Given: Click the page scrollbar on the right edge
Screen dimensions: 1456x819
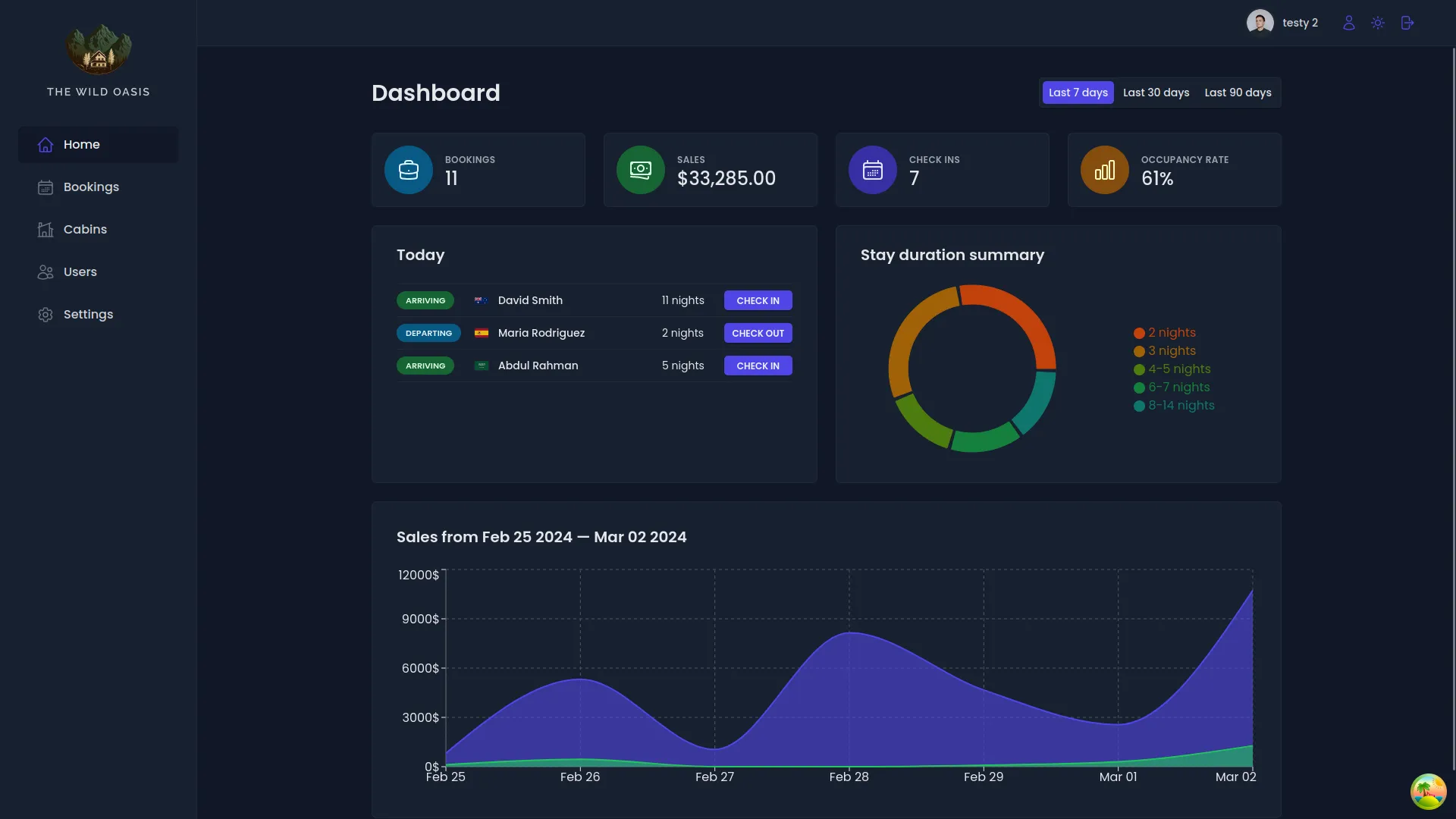Looking at the screenshot, I should pos(1452,409).
